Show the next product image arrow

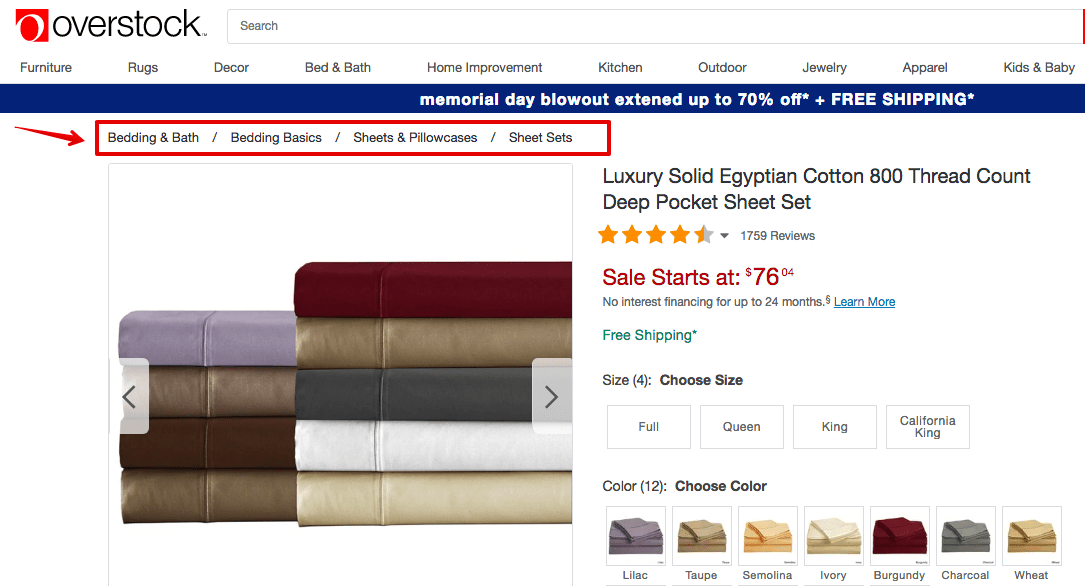tap(551, 396)
